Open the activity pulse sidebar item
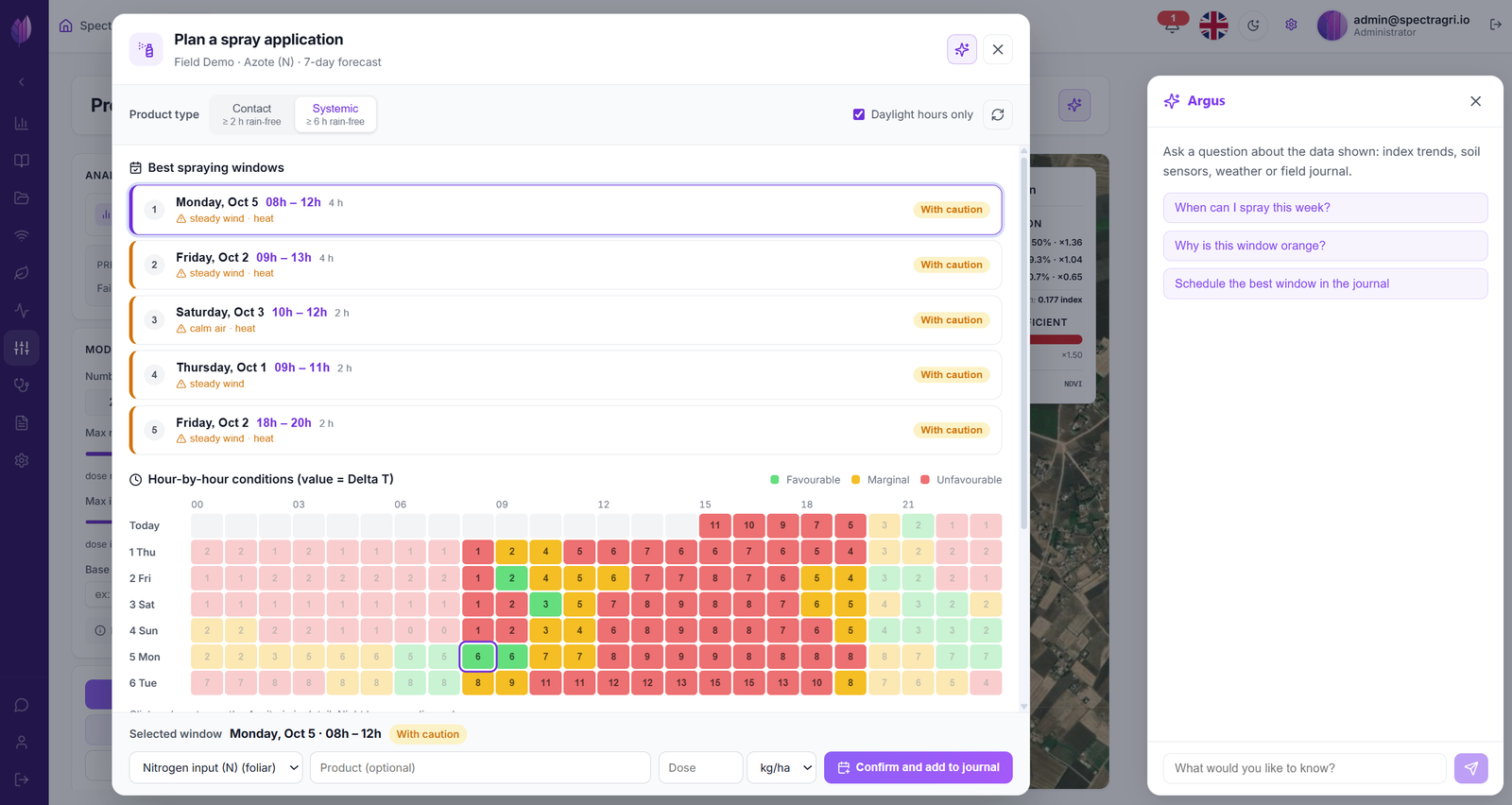1512x805 pixels. [22, 311]
